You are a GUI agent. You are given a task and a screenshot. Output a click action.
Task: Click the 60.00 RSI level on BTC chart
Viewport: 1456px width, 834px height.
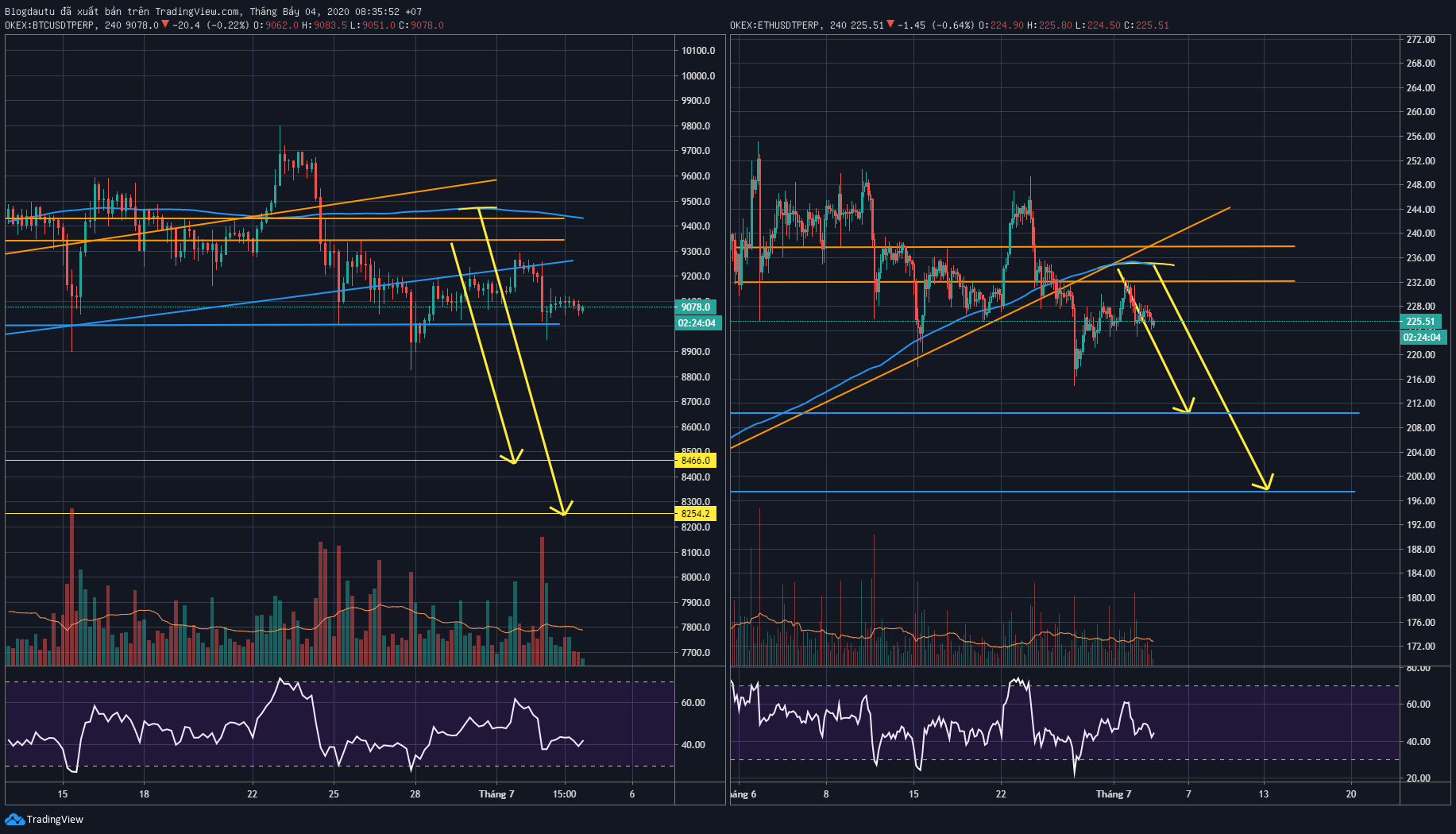(693, 703)
